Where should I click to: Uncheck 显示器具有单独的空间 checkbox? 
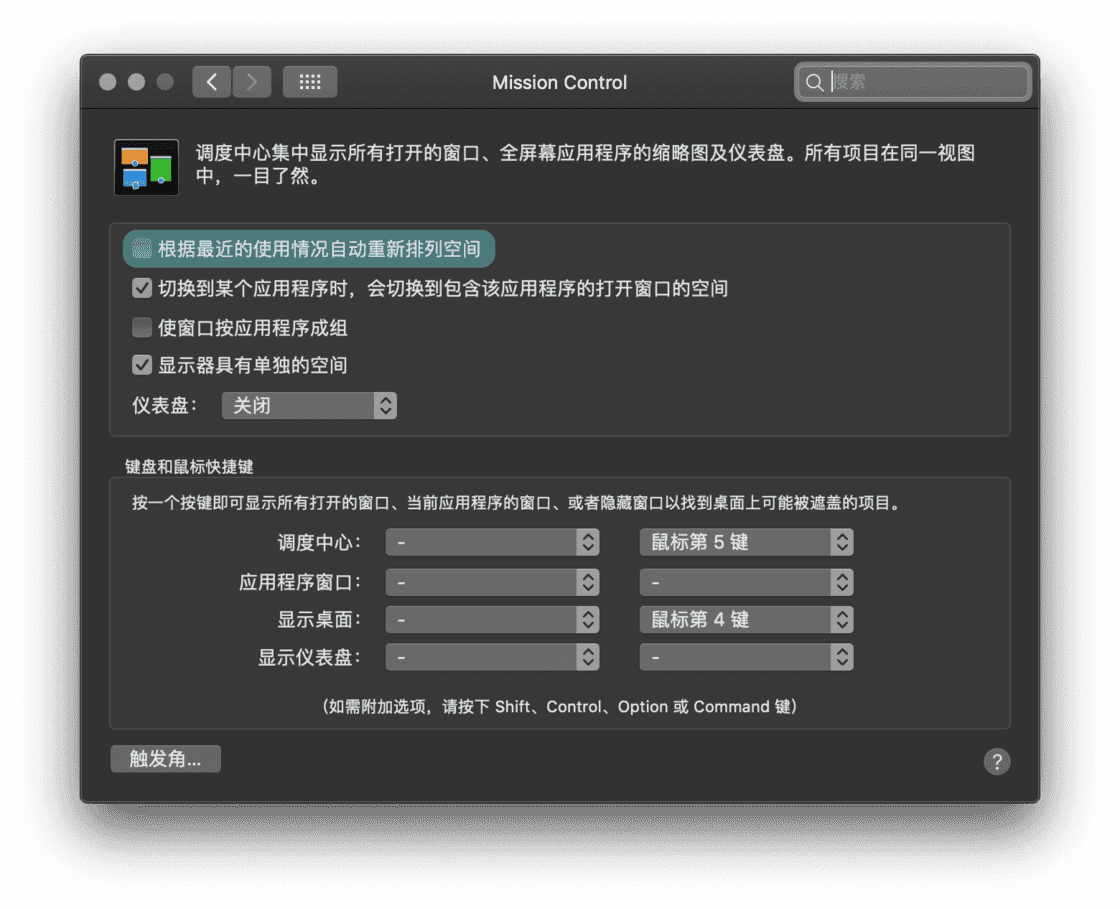pyautogui.click(x=142, y=366)
